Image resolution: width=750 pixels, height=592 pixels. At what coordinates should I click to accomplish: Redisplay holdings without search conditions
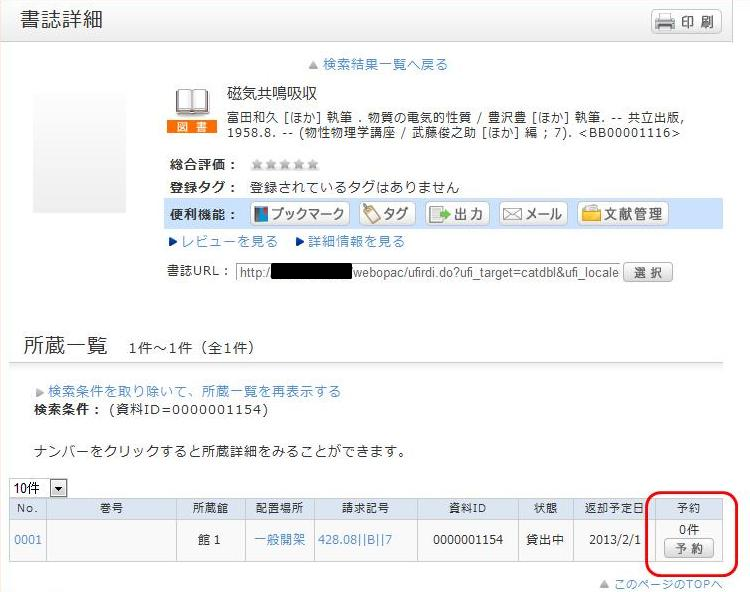194,391
